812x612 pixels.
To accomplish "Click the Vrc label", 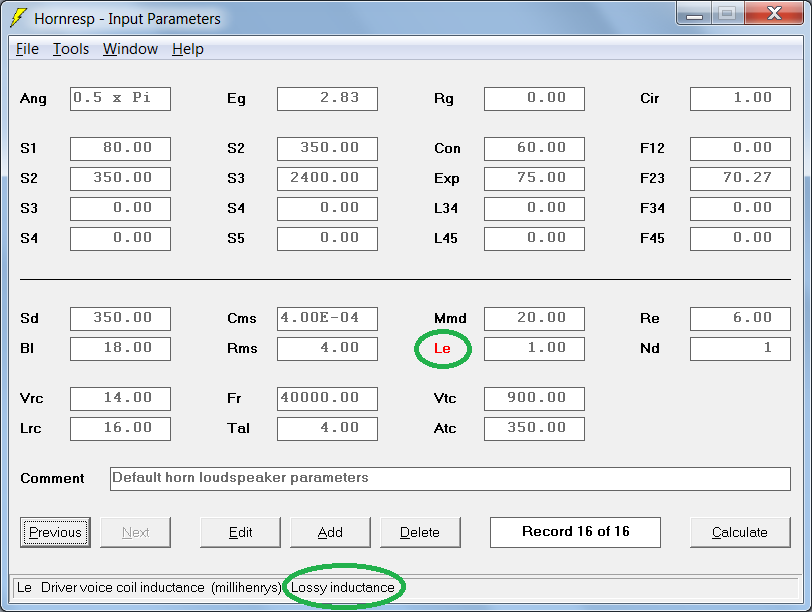I will (31, 398).
